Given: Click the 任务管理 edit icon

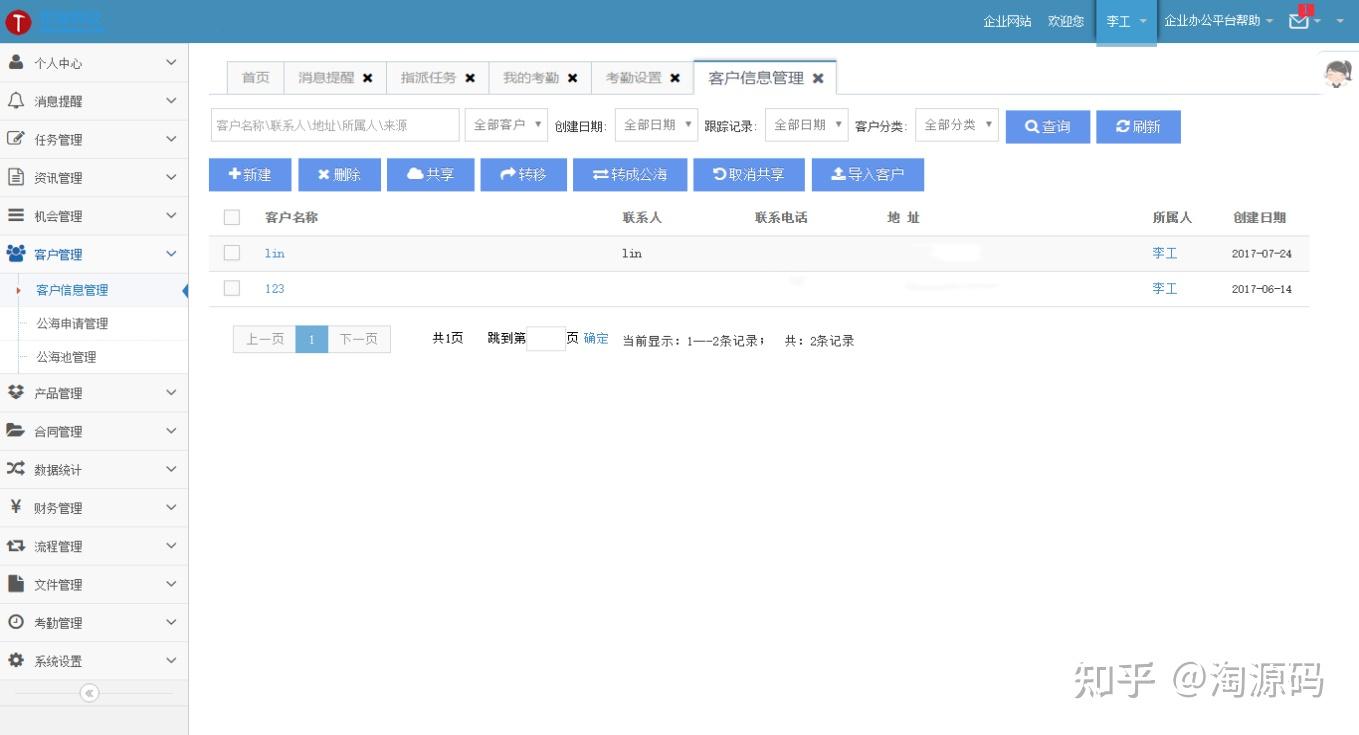Looking at the screenshot, I should tap(16, 139).
